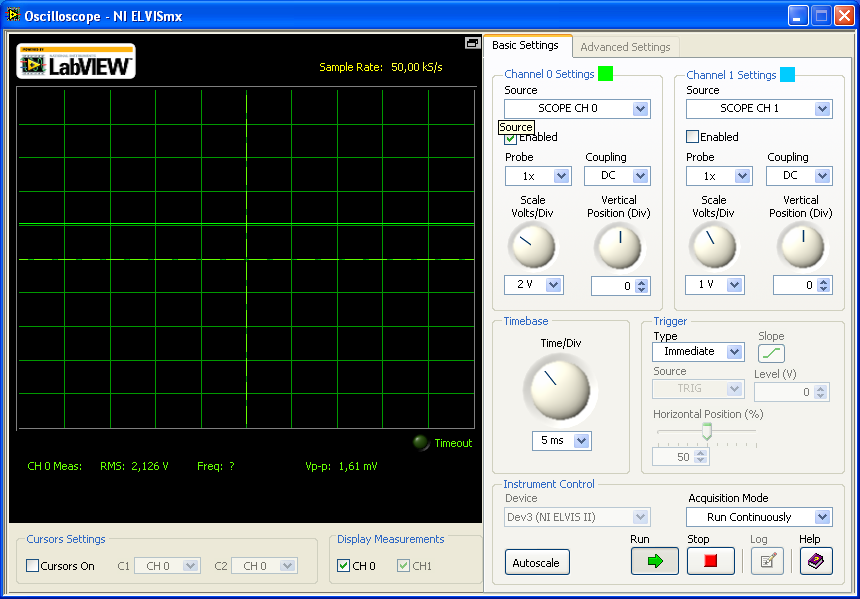Adjust the Horizontal Position slider
This screenshot has width=860, height=599.
(707, 431)
